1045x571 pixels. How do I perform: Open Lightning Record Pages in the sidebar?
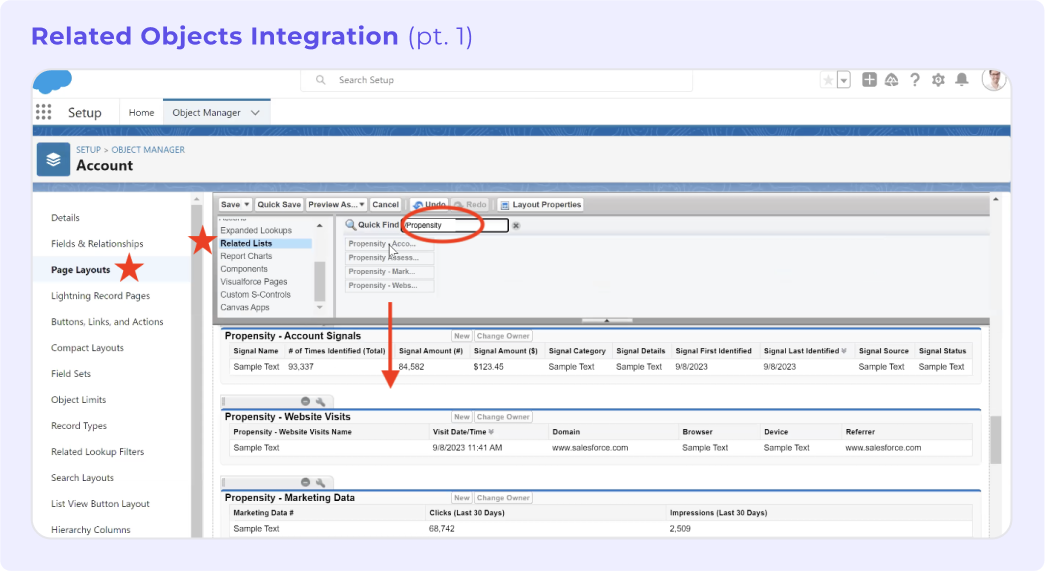[101, 296]
